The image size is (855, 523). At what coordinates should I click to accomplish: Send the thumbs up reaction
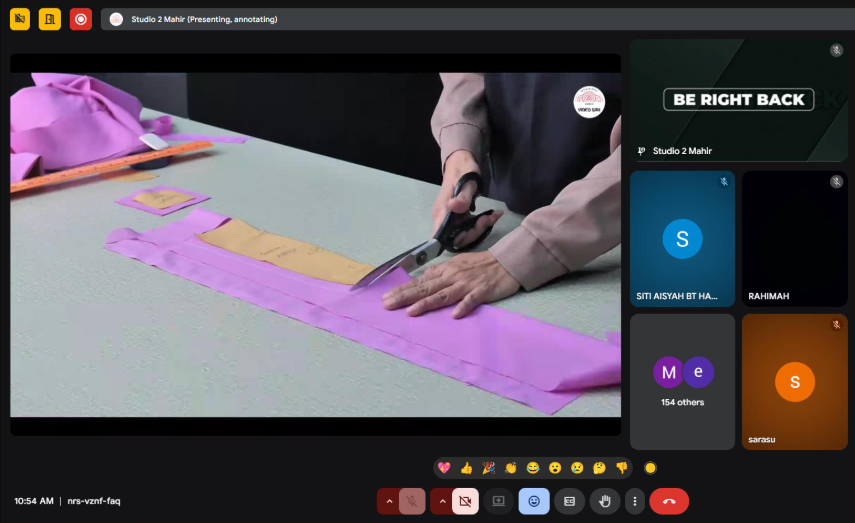tap(466, 467)
